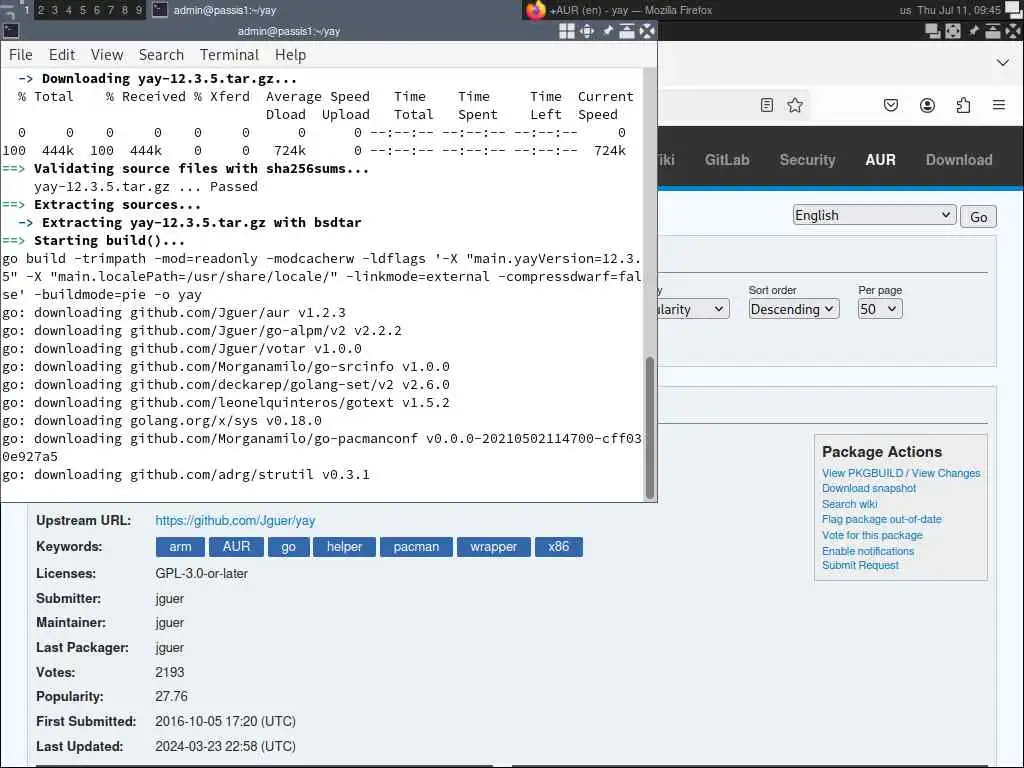1024x768 pixels.
Task: Open the Pocket save icon in Firefox
Action: [891, 105]
